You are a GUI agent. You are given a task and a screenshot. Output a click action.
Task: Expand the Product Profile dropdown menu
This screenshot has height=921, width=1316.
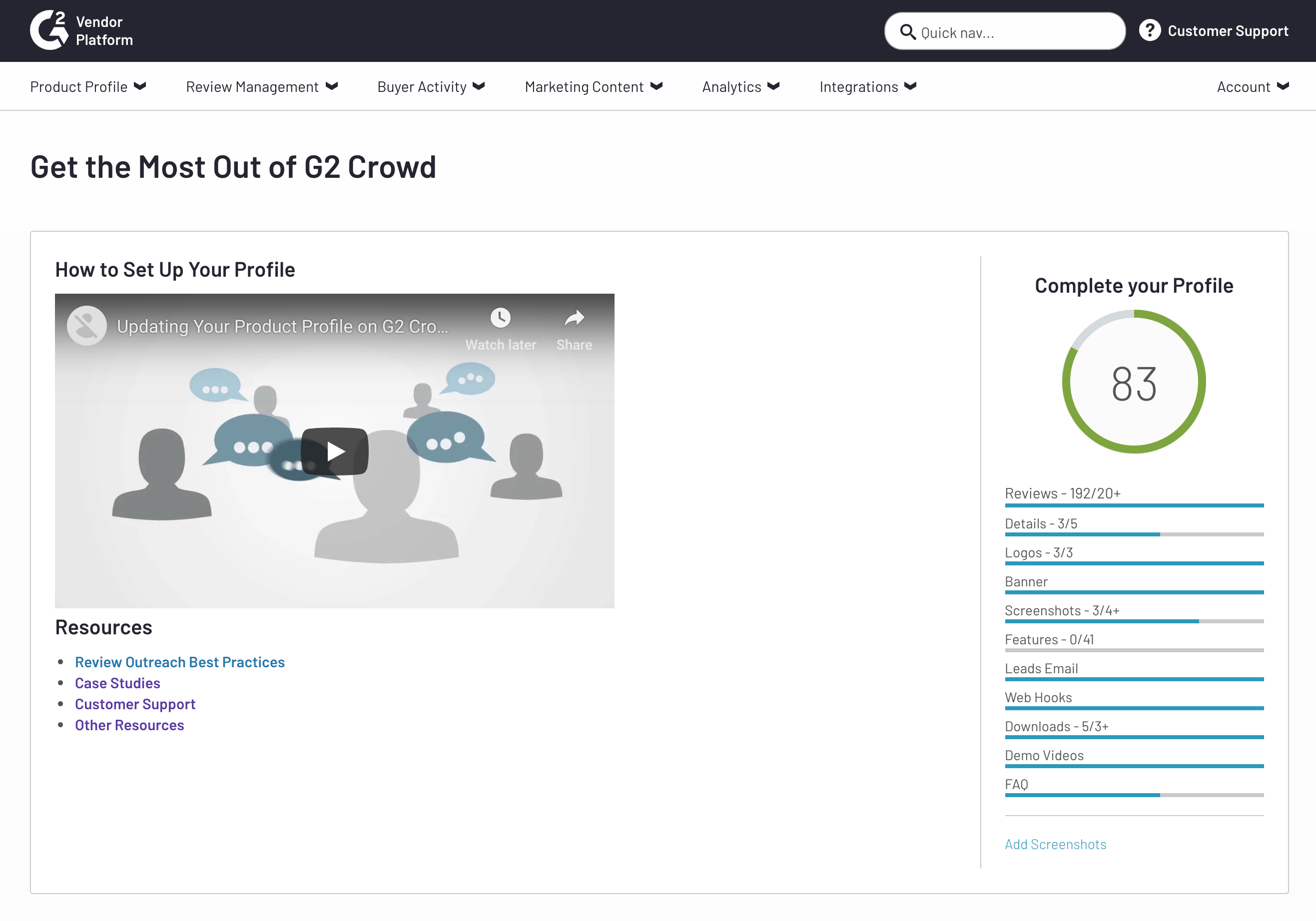point(89,86)
